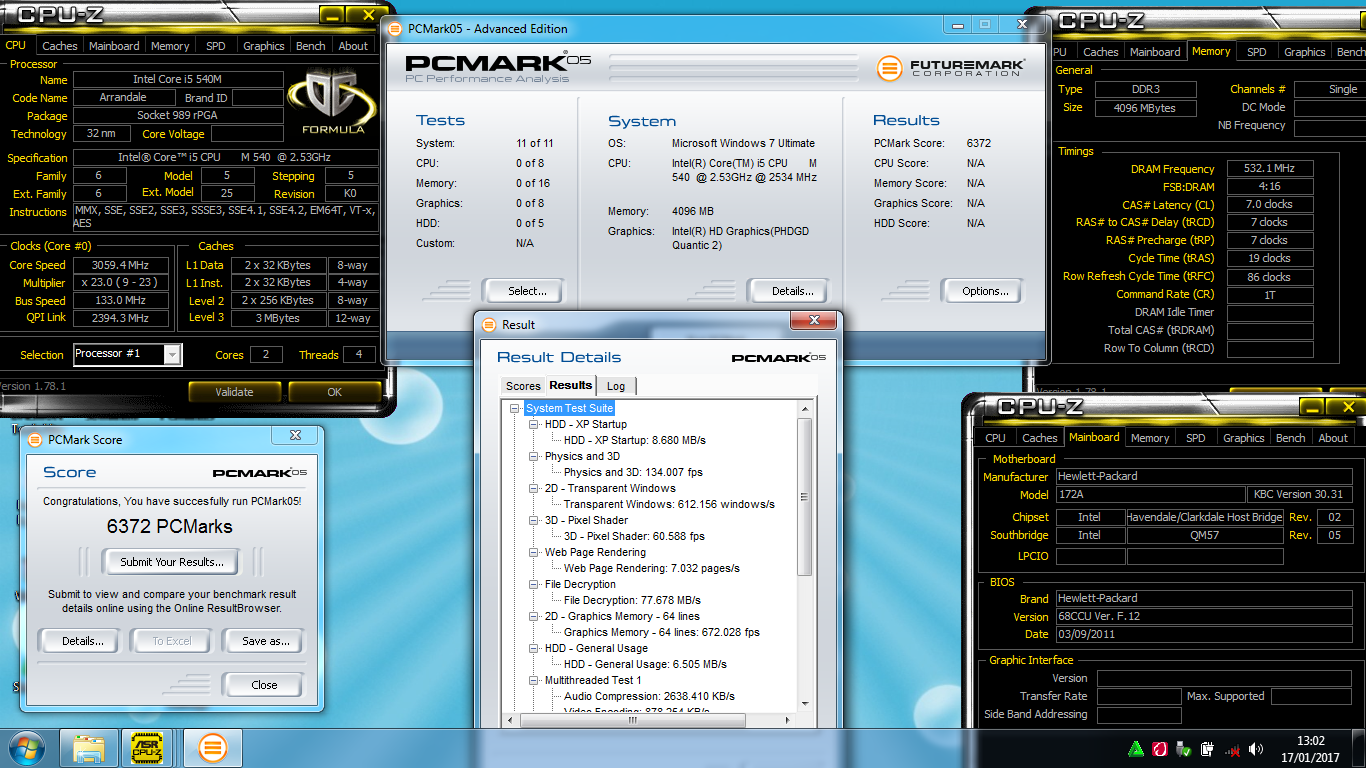Collapse the Multithreaded Test 1 node

pos(535,680)
